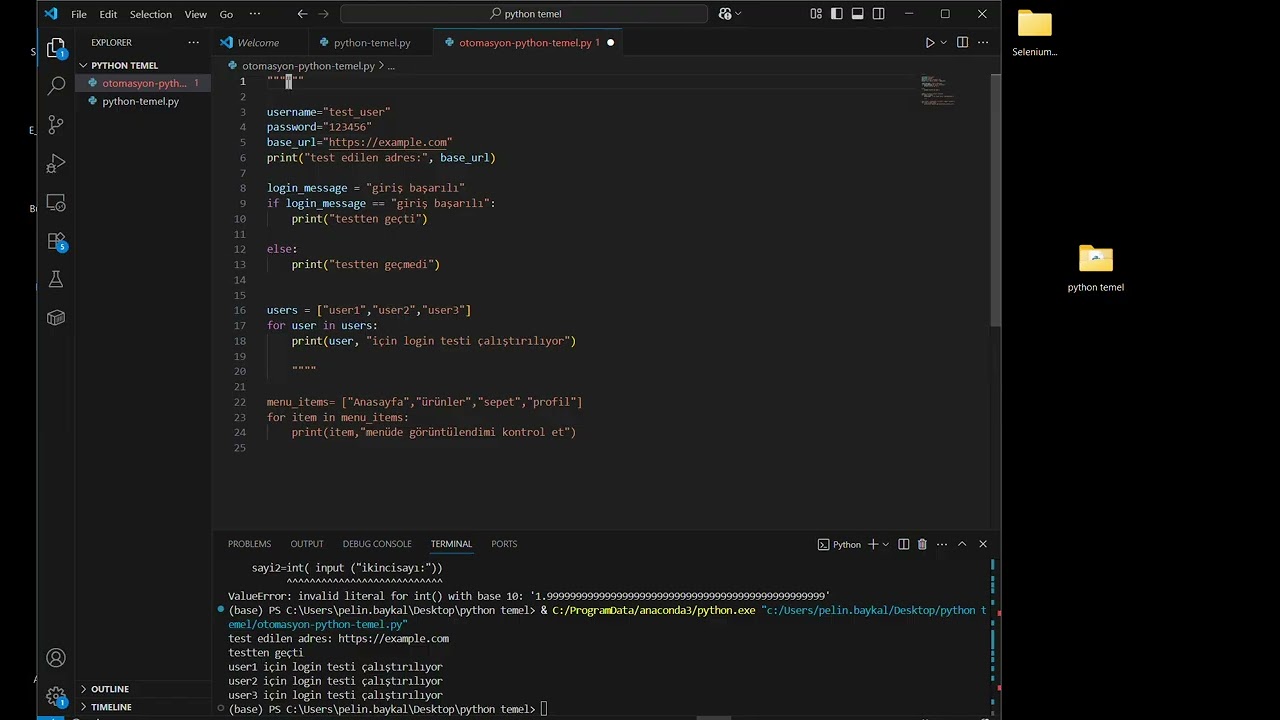Switch to the PROBLEMS panel tab
Image resolution: width=1280 pixels, height=720 pixels.
pos(249,544)
